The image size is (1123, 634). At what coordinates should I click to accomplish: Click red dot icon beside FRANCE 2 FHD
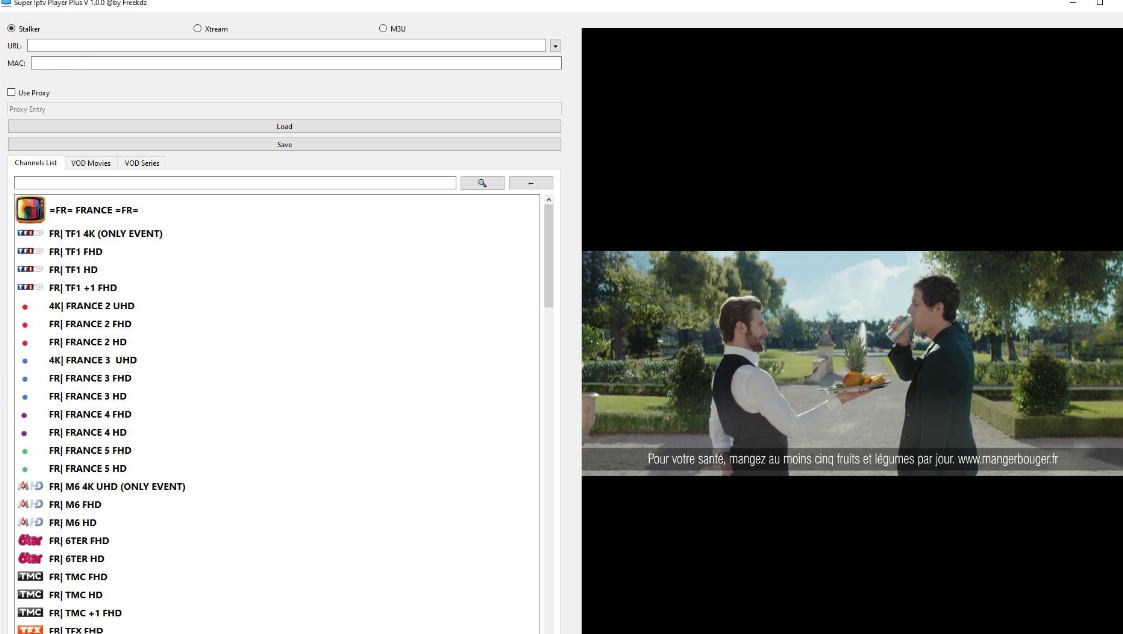click(25, 325)
